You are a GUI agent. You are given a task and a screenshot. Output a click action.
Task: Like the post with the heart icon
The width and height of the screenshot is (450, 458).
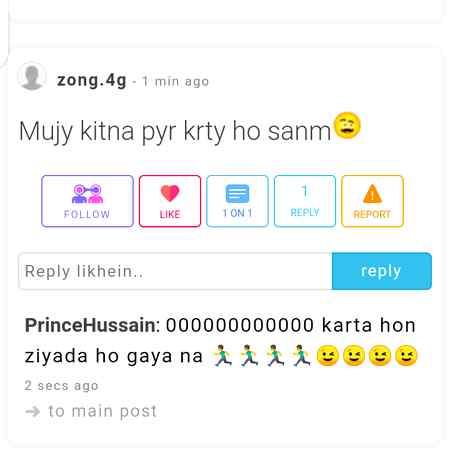170,193
